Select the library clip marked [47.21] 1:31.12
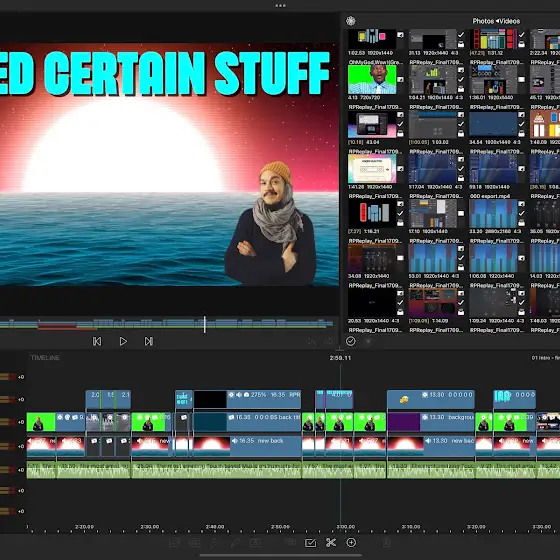 coord(493,39)
